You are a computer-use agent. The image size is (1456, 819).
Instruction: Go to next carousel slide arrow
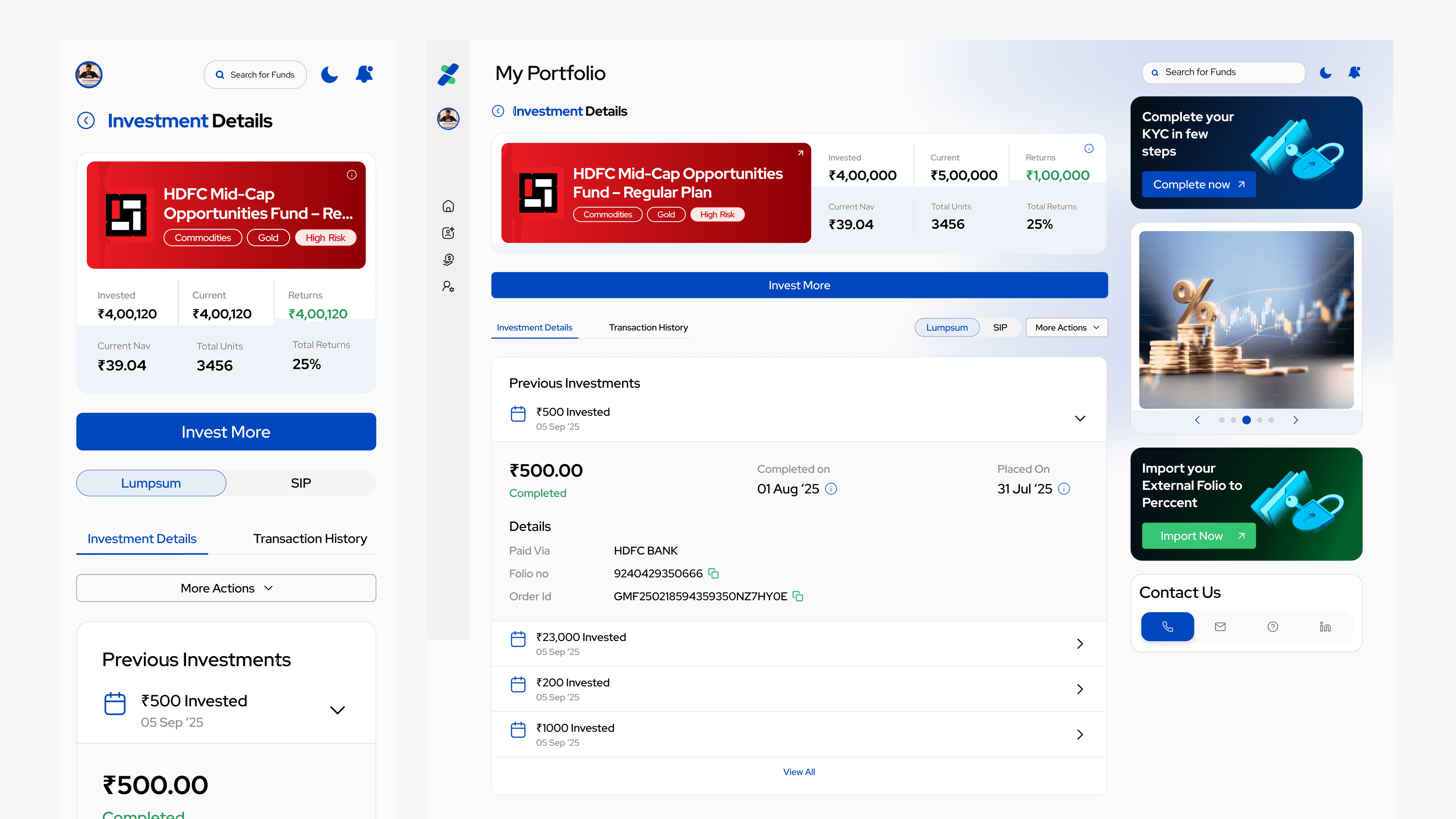pos(1296,420)
